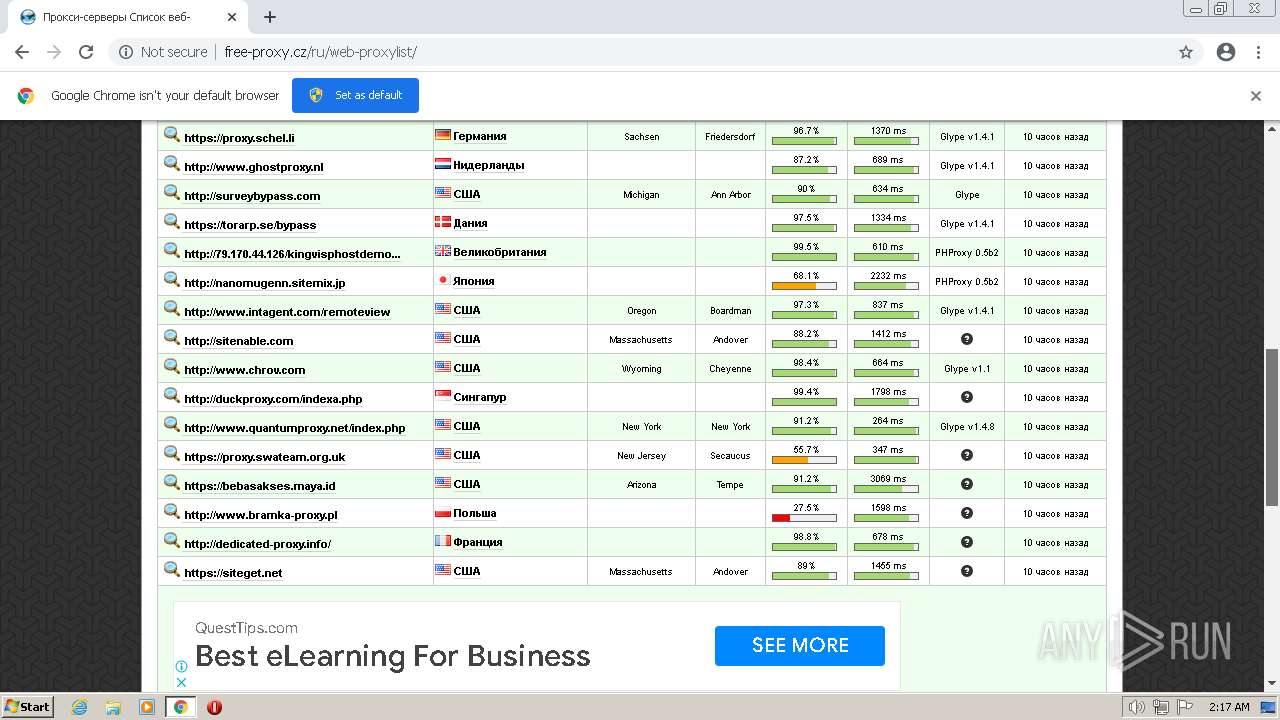Viewport: 1280px width, 720px height.
Task: Set Chrome as default browser
Action: point(355,95)
